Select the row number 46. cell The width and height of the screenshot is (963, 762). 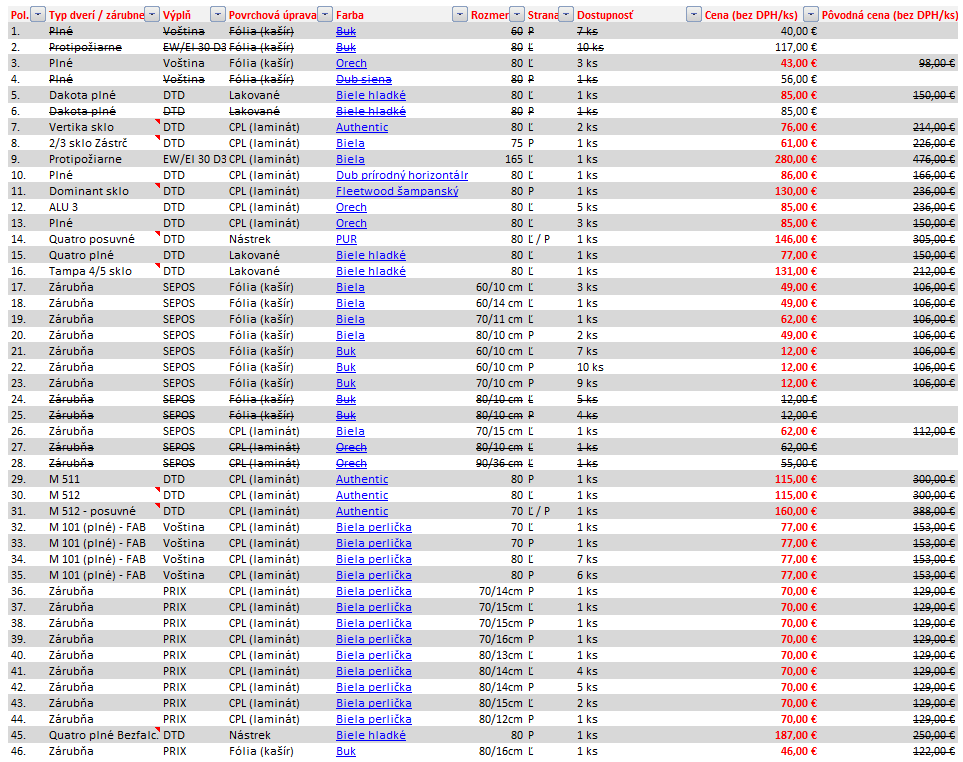pyautogui.click(x=18, y=751)
